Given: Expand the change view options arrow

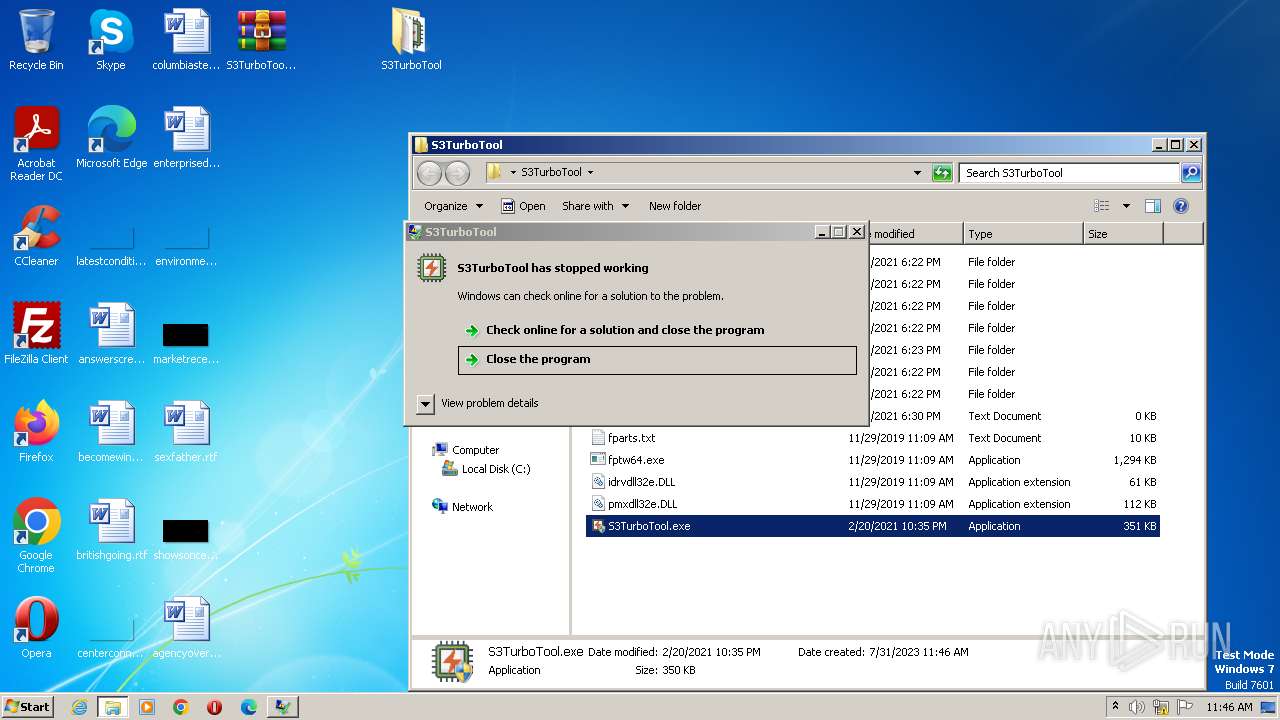Looking at the screenshot, I should (x=1126, y=206).
